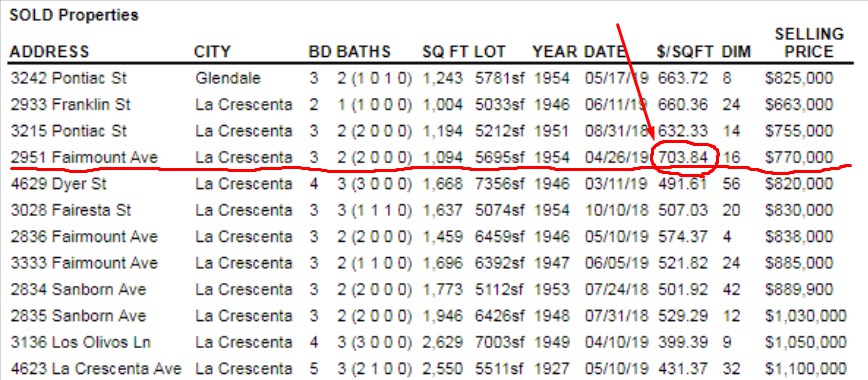The width and height of the screenshot is (868, 380).
Task: Select the 3215 Pontiac St address
Action: click(69, 131)
